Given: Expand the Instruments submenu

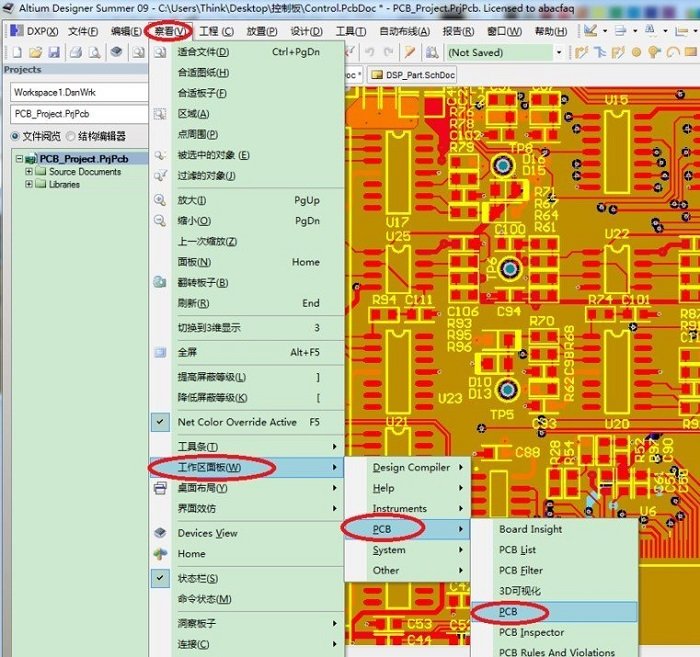Looking at the screenshot, I should tap(461, 508).
